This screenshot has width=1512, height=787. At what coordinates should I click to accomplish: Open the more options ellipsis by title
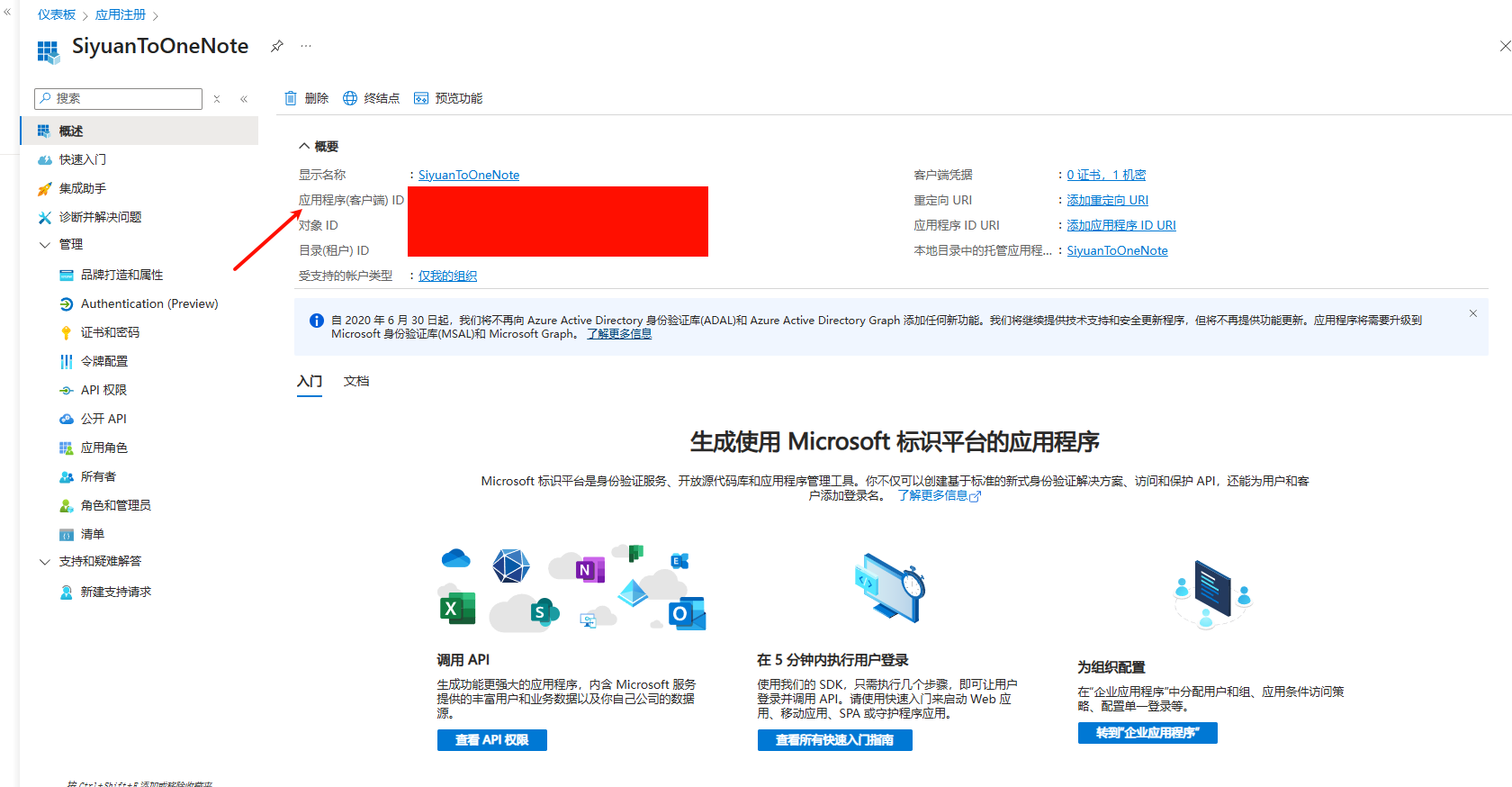click(x=306, y=46)
